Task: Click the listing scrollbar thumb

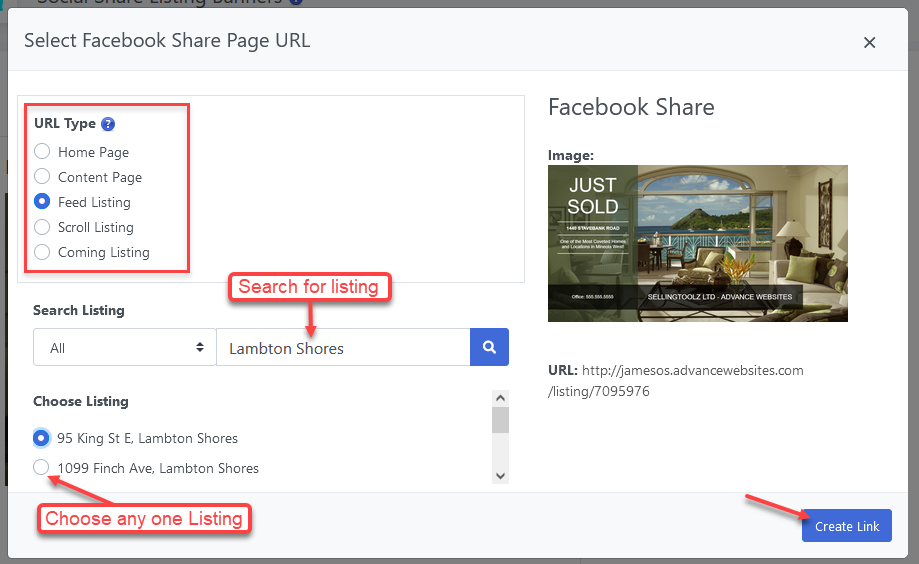Action: (501, 419)
